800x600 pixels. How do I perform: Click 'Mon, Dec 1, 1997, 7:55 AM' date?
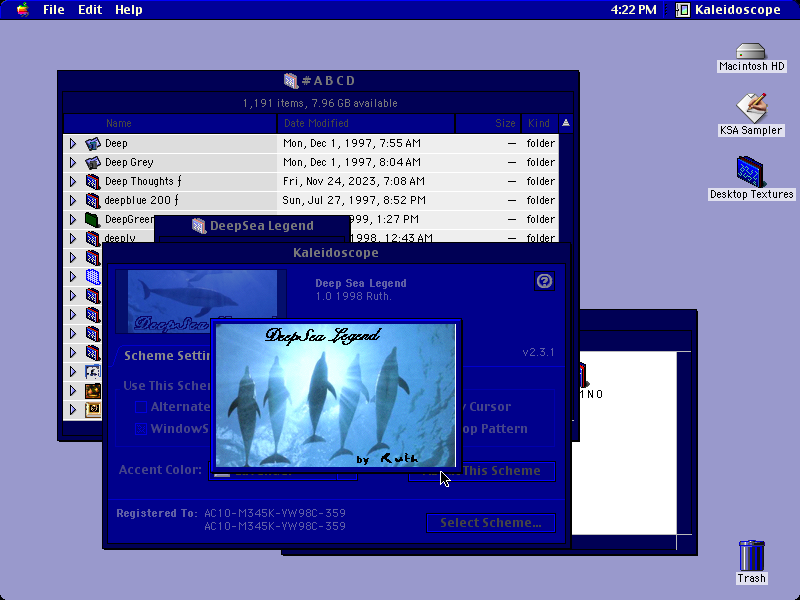coord(352,143)
